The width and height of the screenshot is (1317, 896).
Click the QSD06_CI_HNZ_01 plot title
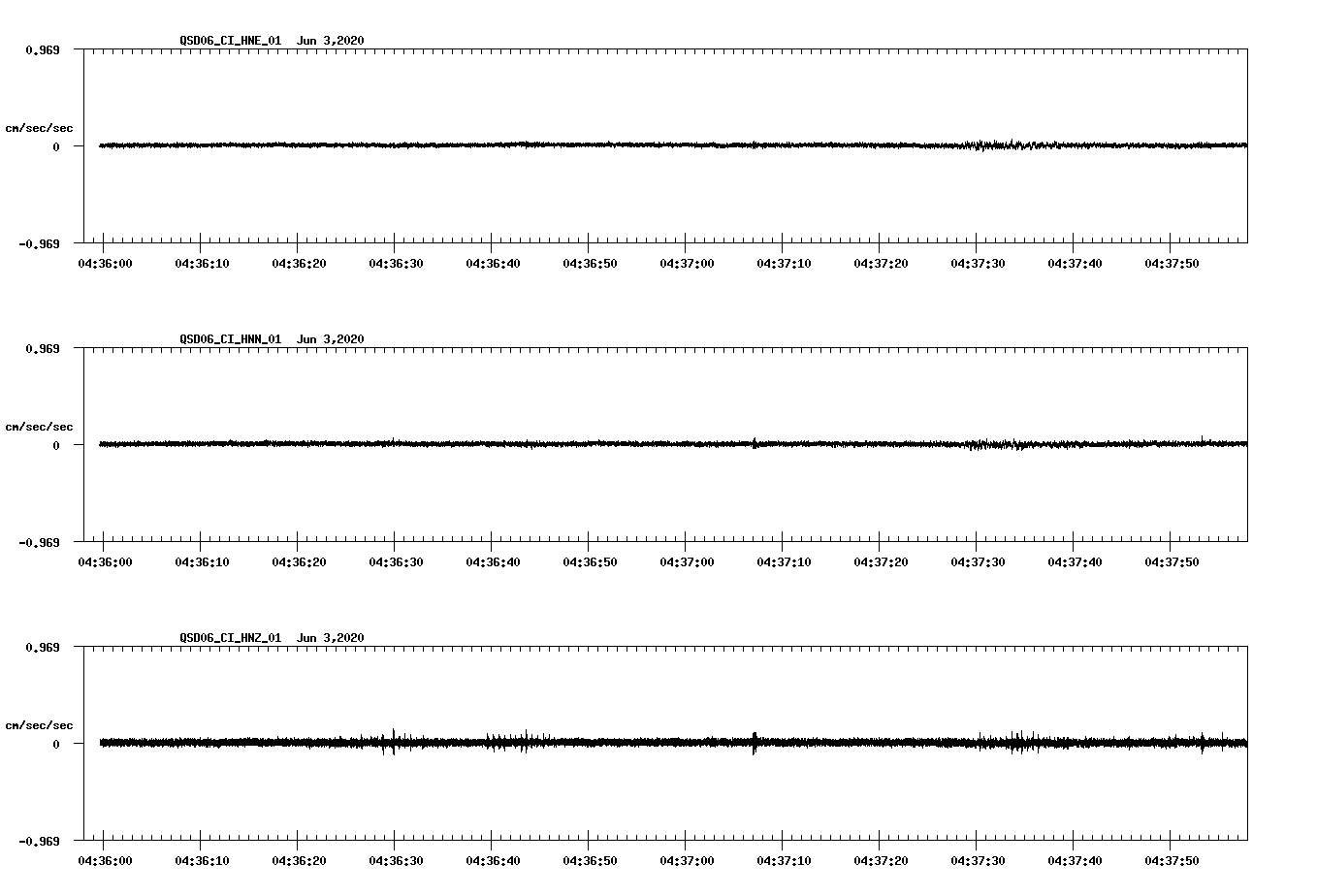[x=272, y=638]
